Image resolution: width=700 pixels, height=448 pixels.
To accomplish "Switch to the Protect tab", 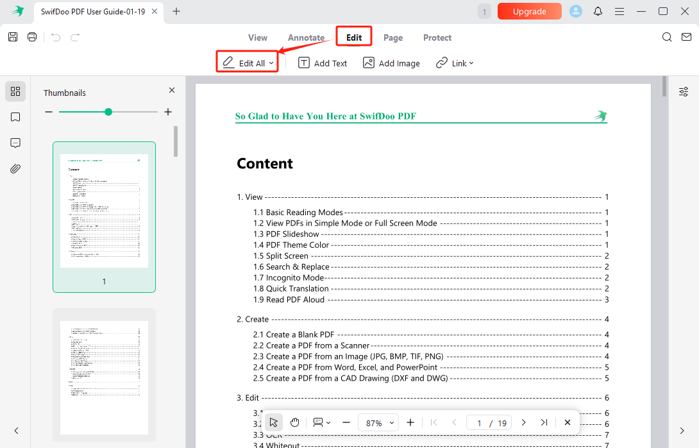I will (438, 37).
